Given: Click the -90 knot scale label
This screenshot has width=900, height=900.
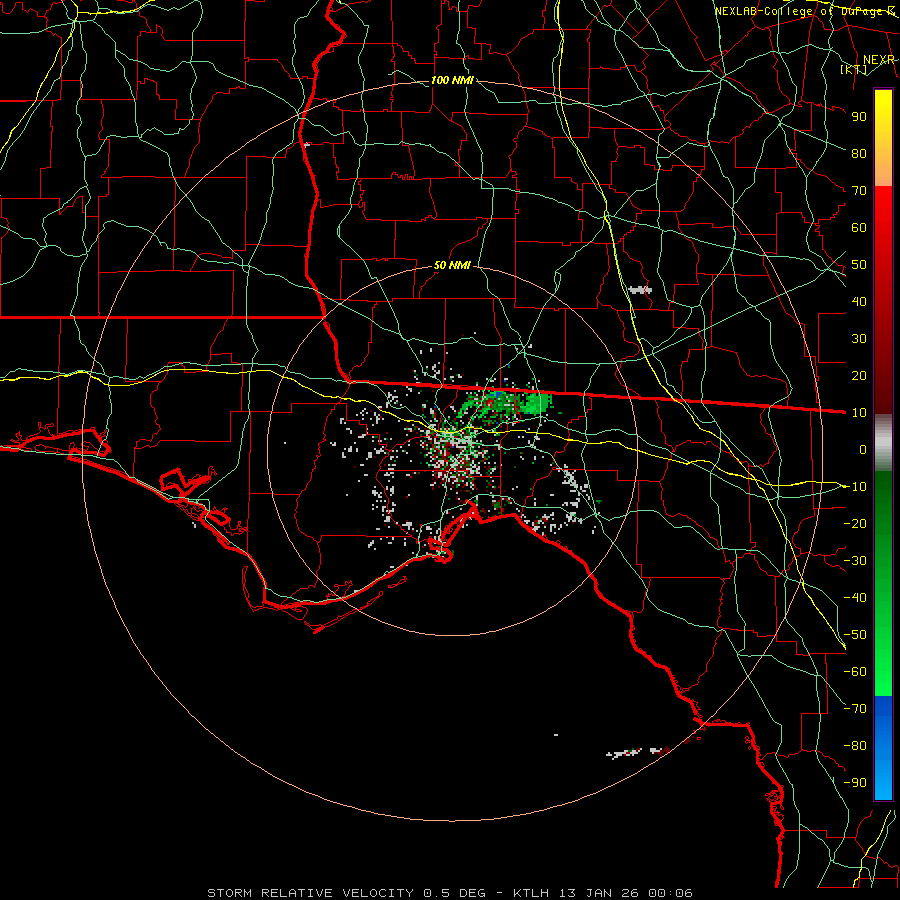Looking at the screenshot, I should pos(855,782).
